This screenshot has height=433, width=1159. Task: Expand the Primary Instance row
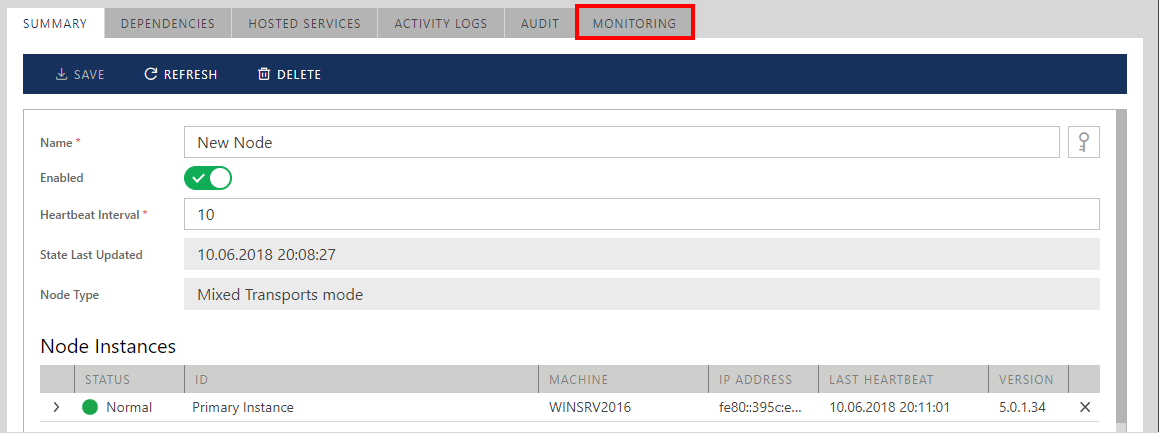pos(57,407)
